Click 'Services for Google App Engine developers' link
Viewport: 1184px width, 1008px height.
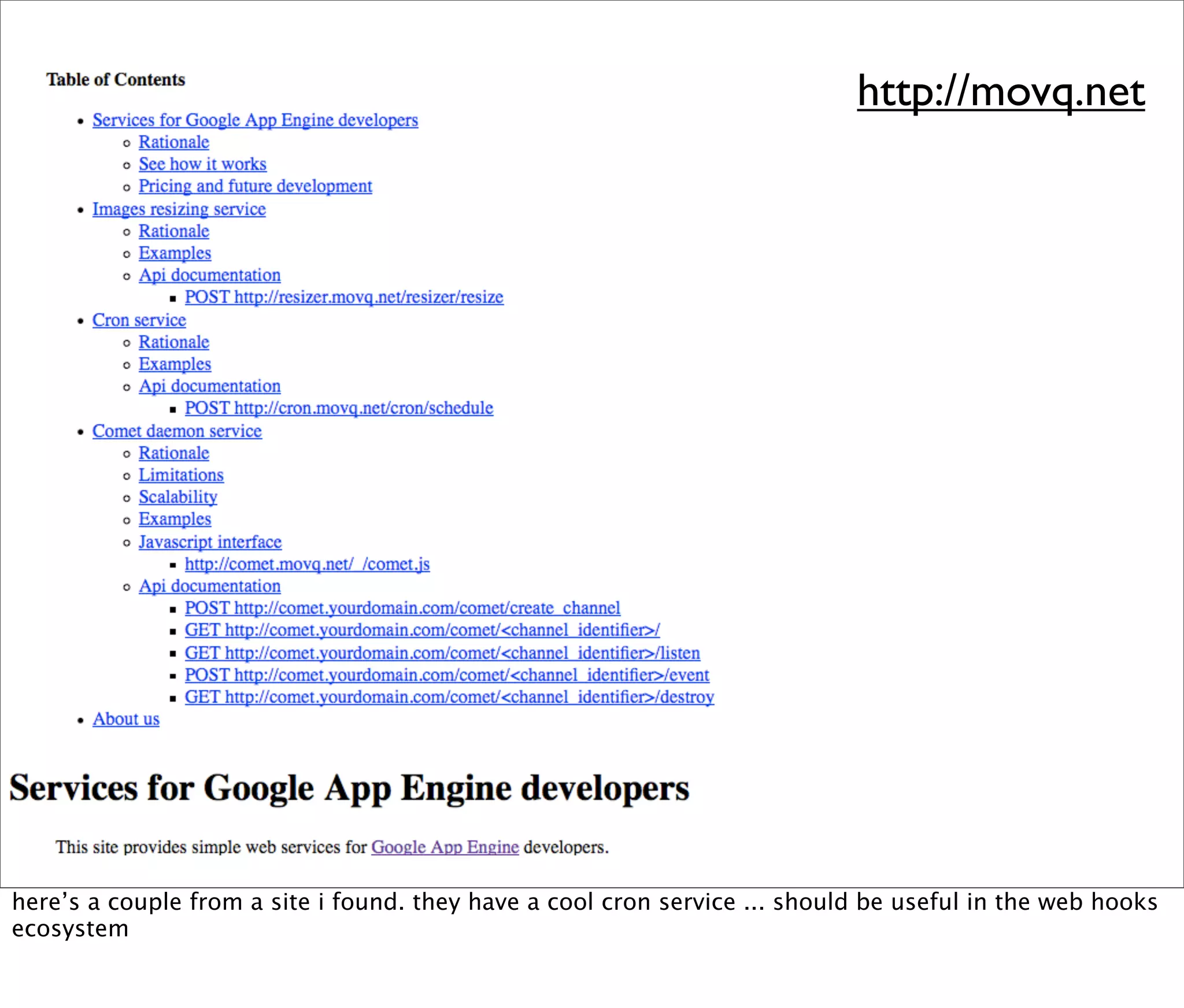click(255, 120)
